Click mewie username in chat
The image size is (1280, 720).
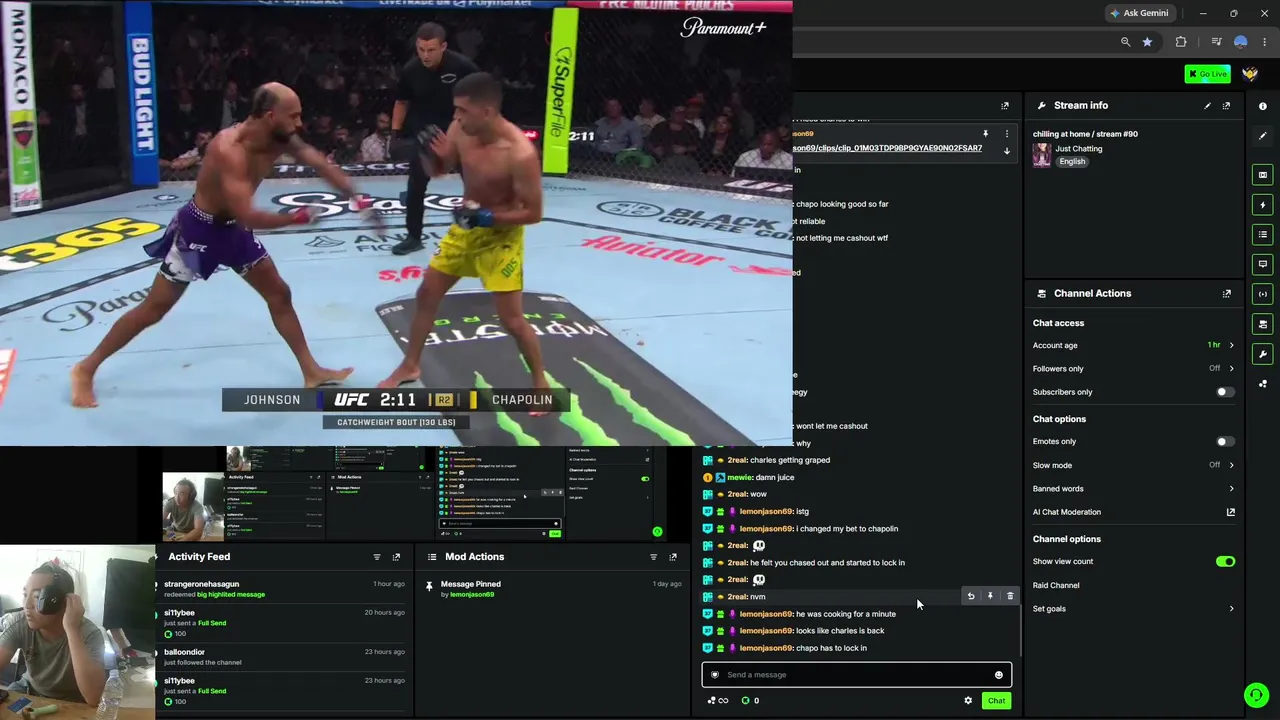(739, 478)
